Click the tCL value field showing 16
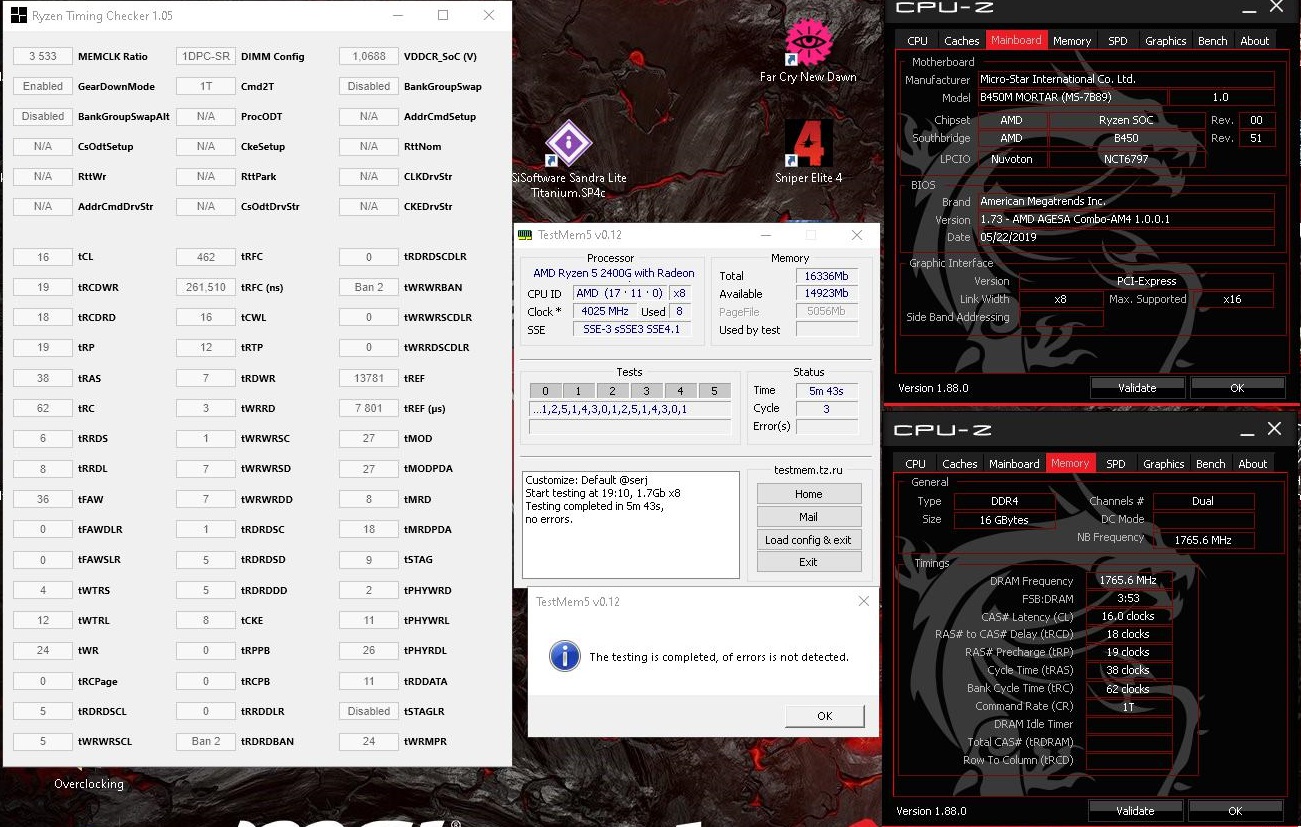Screen dimensions: 1301x827 (x=42, y=257)
